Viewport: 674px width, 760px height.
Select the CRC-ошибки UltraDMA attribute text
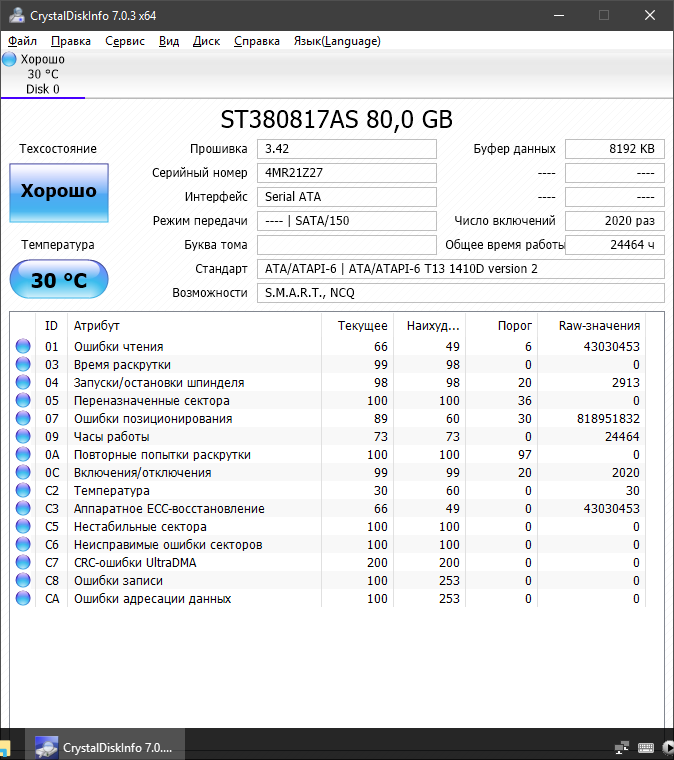coord(135,563)
